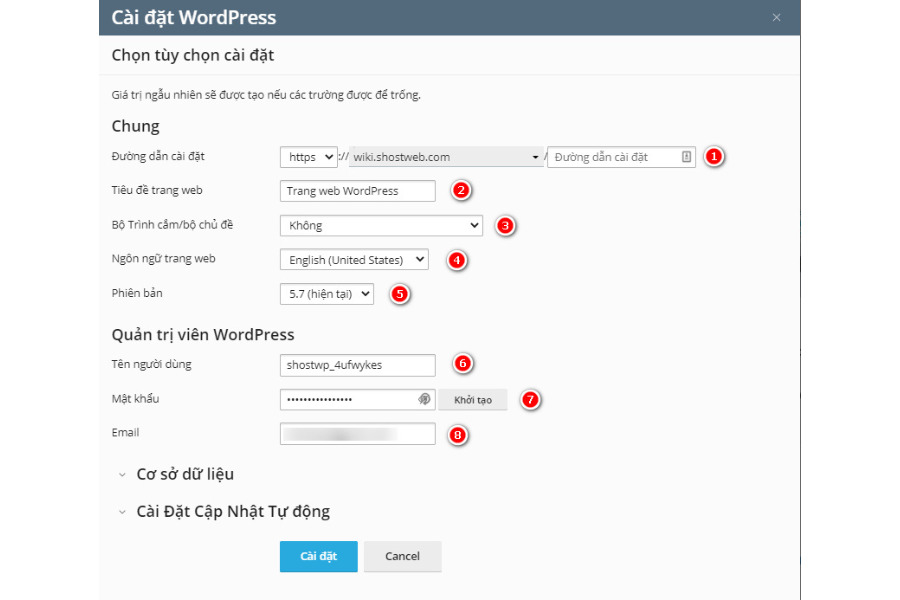Click the Tên người dùng username field
Image resolution: width=900 pixels, height=600 pixels.
[357, 365]
